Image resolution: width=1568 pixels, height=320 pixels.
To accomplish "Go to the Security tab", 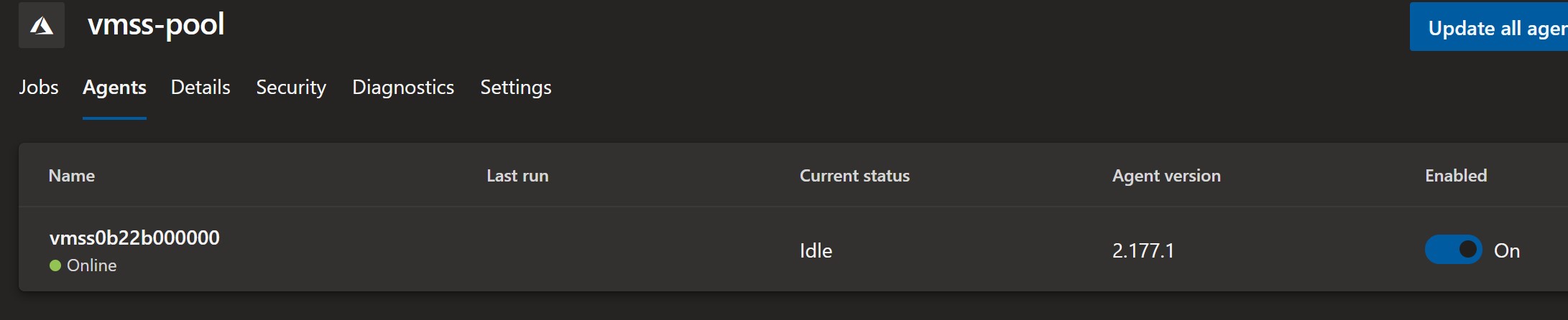I will (x=291, y=87).
